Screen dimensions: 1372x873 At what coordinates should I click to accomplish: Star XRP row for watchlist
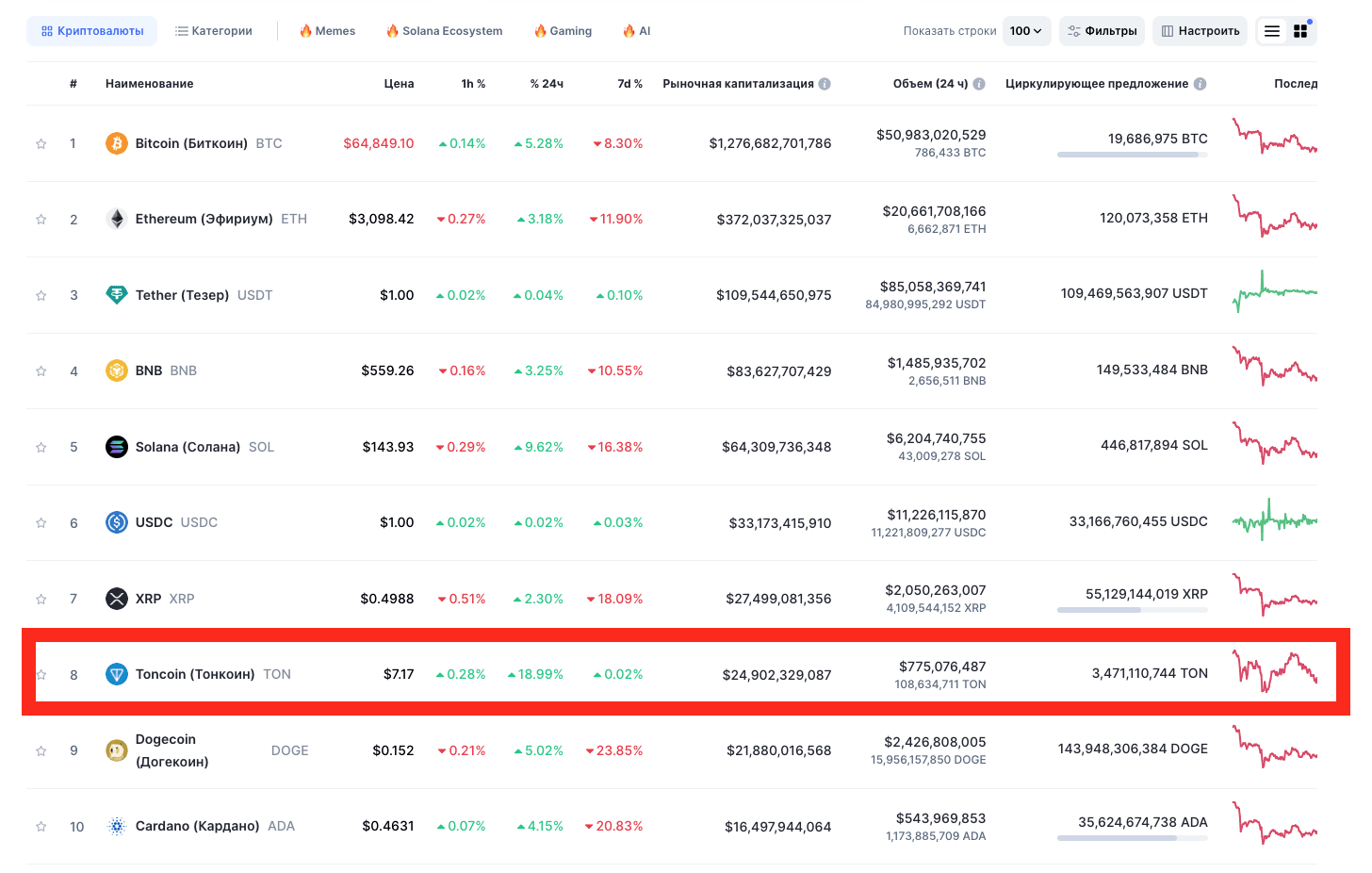(x=41, y=600)
